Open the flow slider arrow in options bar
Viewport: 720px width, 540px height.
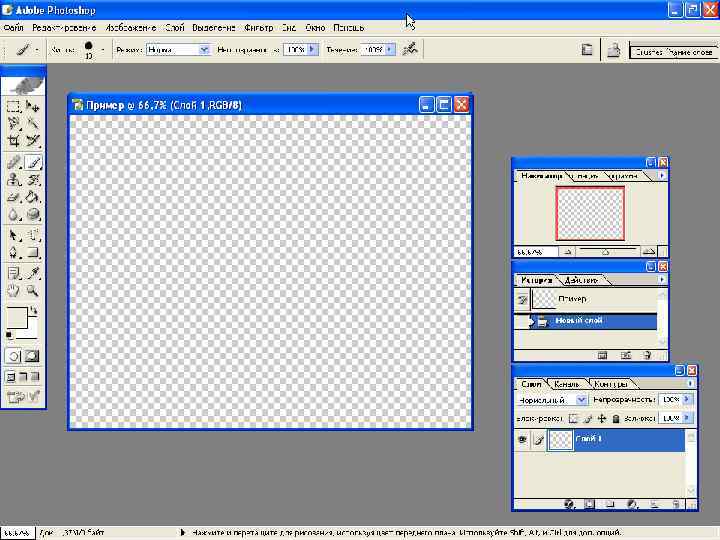tap(390, 49)
